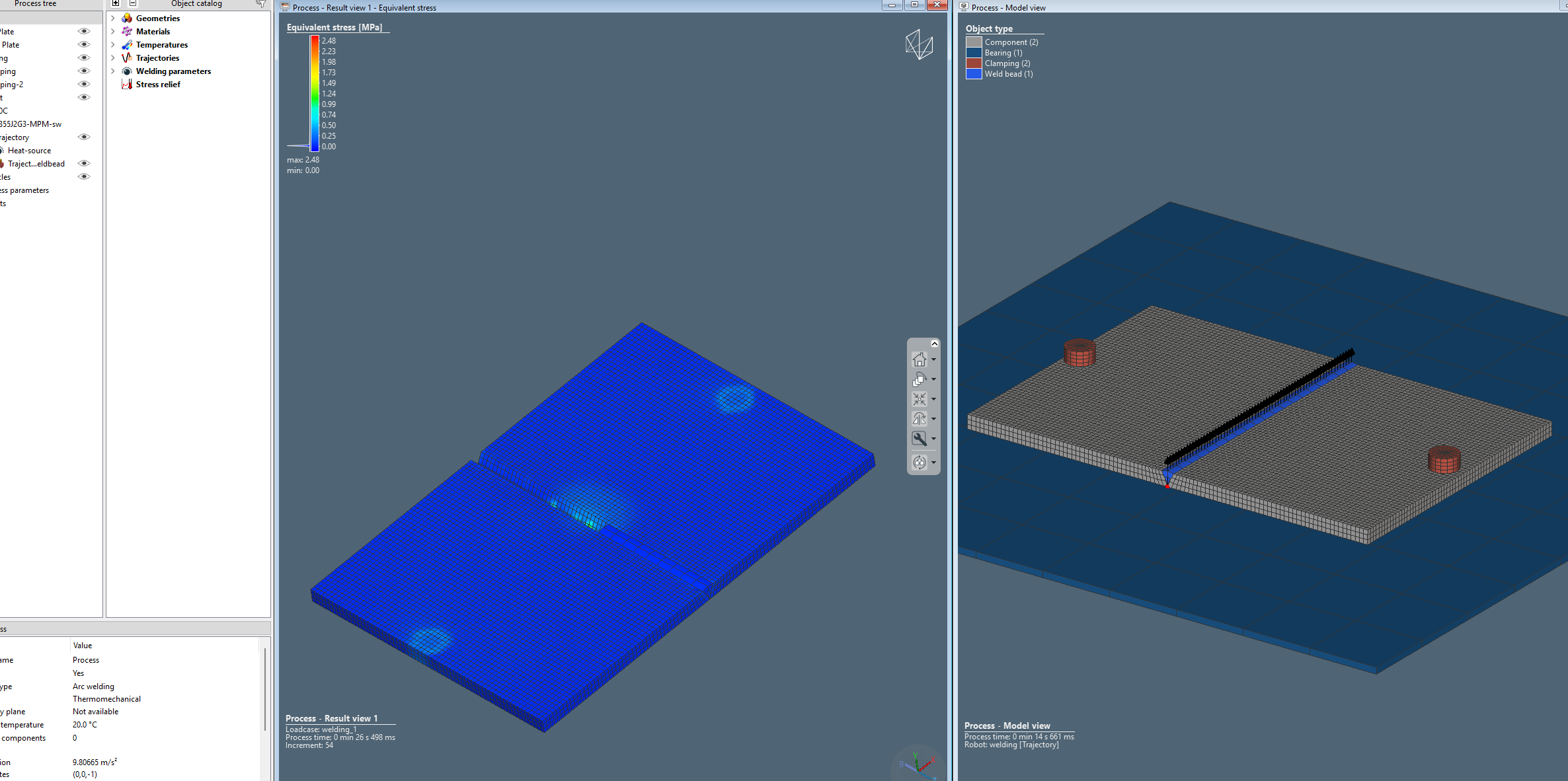Screen dimensions: 1568x781
Task: Click the blue Weld bead legend swatch
Action: point(974,74)
